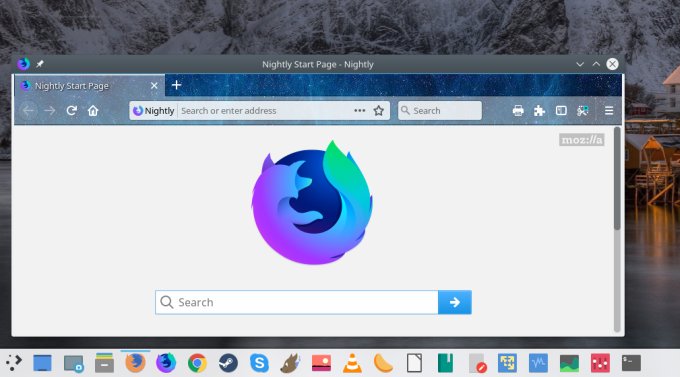The image size is (680, 377).
Task: Open the hamburger application menu
Action: tap(609, 111)
